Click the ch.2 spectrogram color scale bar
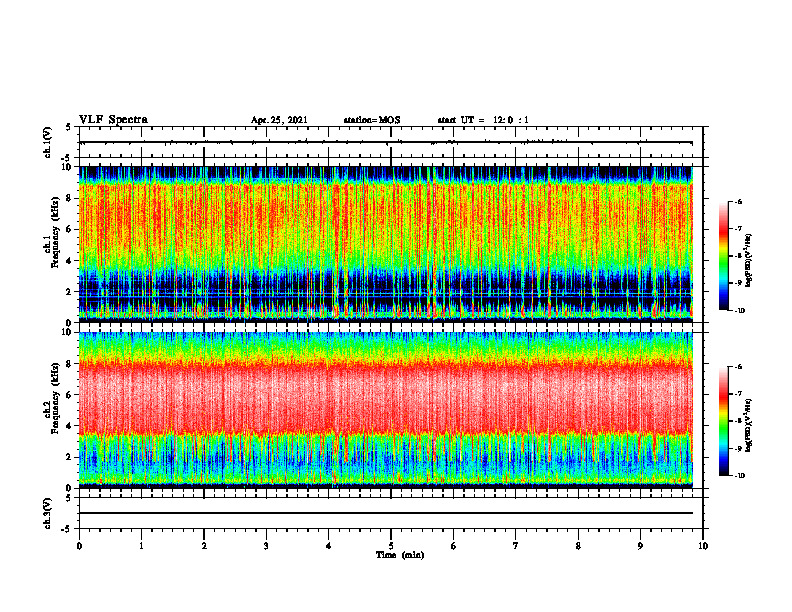Viewport: 792px width, 612px height. pos(723,421)
